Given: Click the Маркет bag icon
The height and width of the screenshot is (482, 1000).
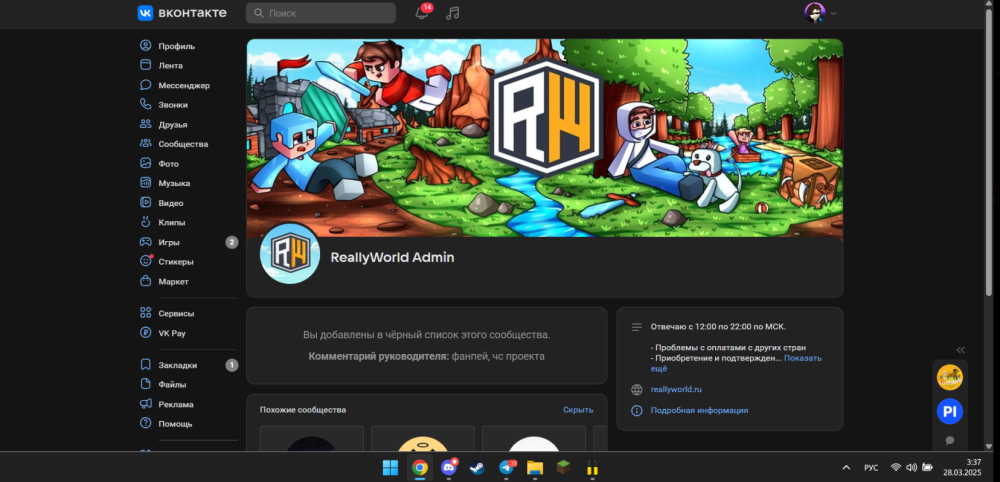Looking at the screenshot, I should pyautogui.click(x=145, y=281).
